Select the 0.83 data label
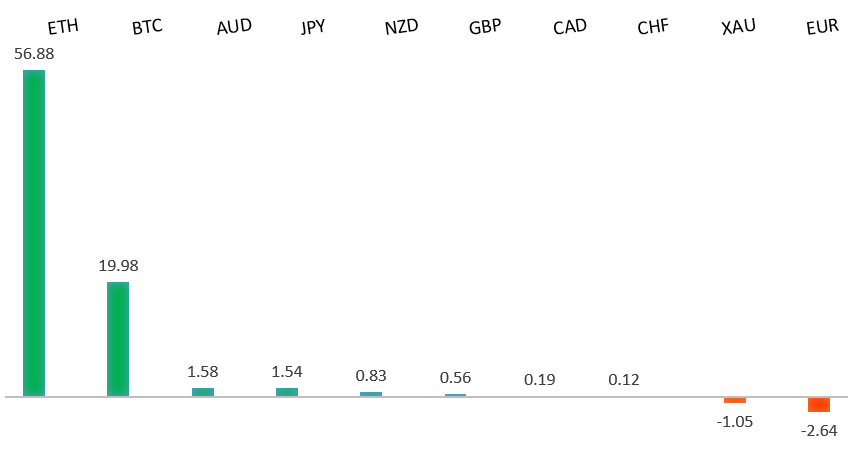The height and width of the screenshot is (454, 857). pyautogui.click(x=371, y=375)
